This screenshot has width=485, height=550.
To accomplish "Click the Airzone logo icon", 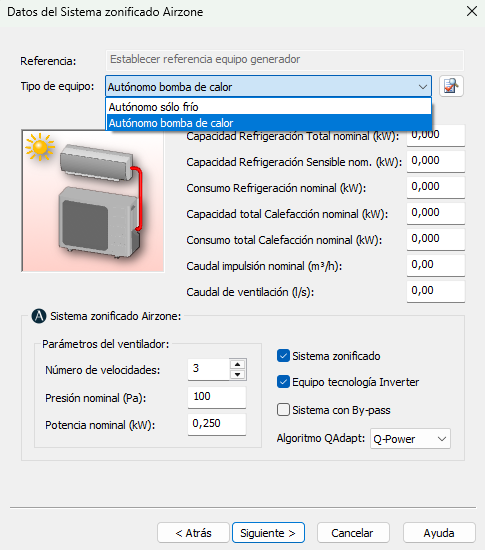I will pyautogui.click(x=39, y=316).
